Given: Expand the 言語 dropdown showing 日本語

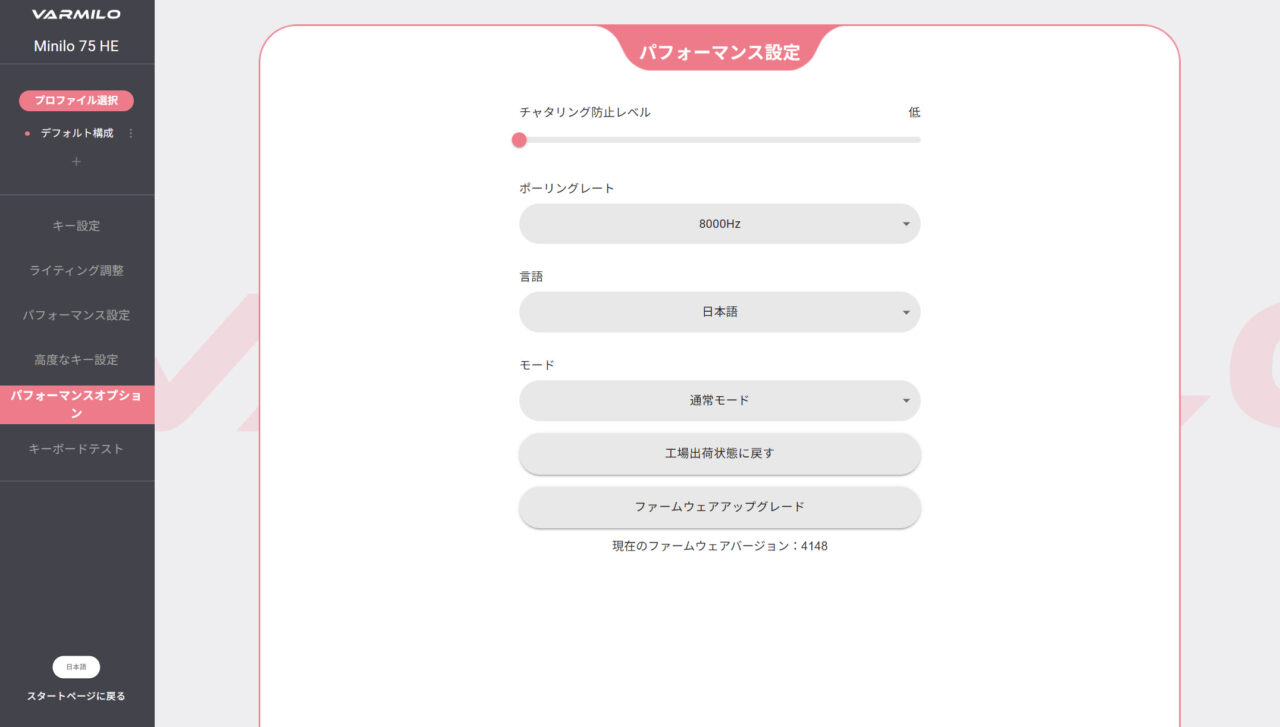Looking at the screenshot, I should click(x=720, y=312).
